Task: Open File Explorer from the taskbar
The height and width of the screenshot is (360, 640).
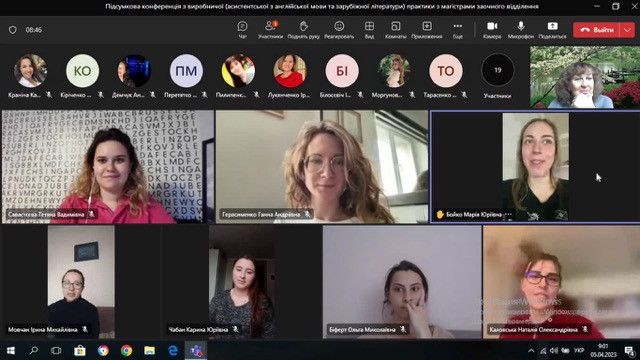Action: pyautogui.click(x=149, y=351)
